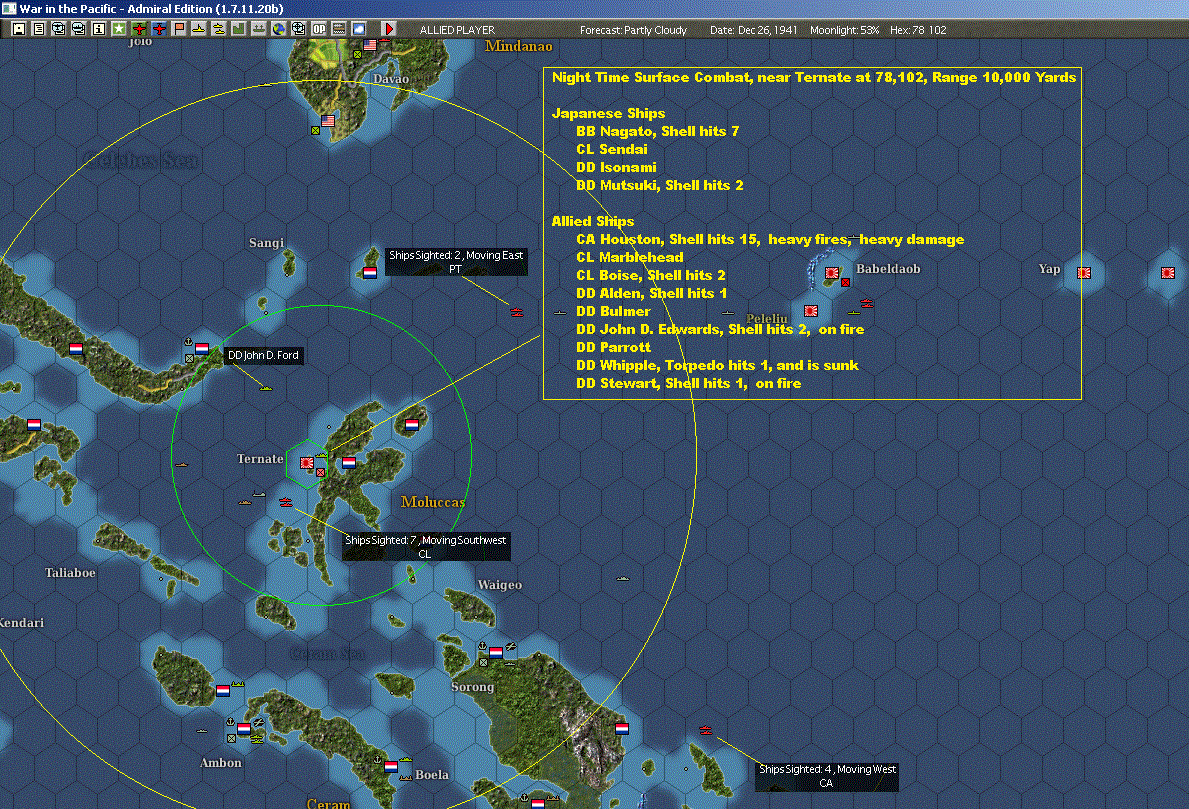Select red task force labeled PT sighting
The image size is (1189, 809).
517,312
